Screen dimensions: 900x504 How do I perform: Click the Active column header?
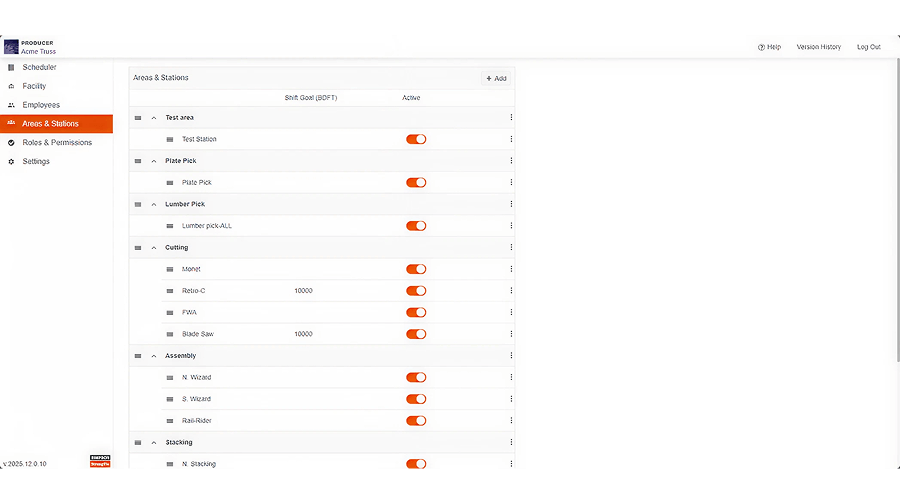point(411,98)
